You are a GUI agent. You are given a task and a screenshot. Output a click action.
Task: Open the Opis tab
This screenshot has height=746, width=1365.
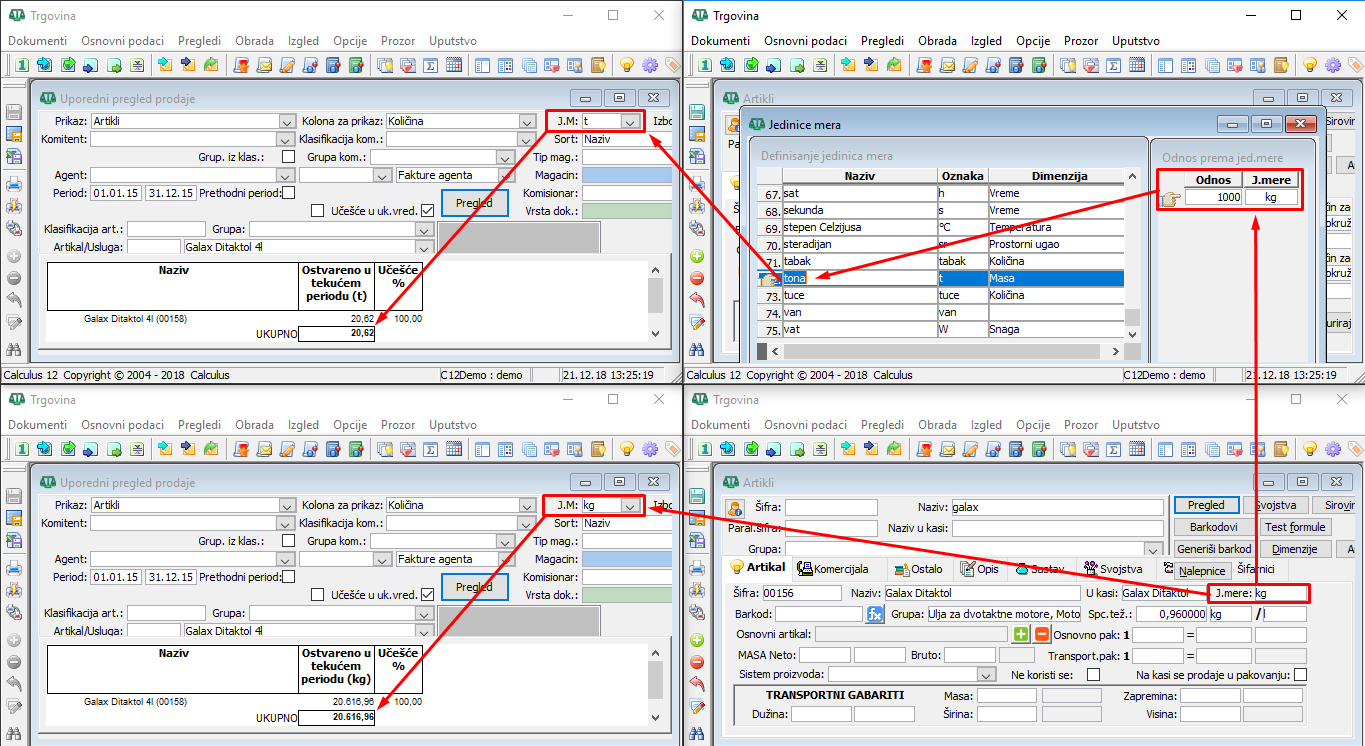pos(980,569)
